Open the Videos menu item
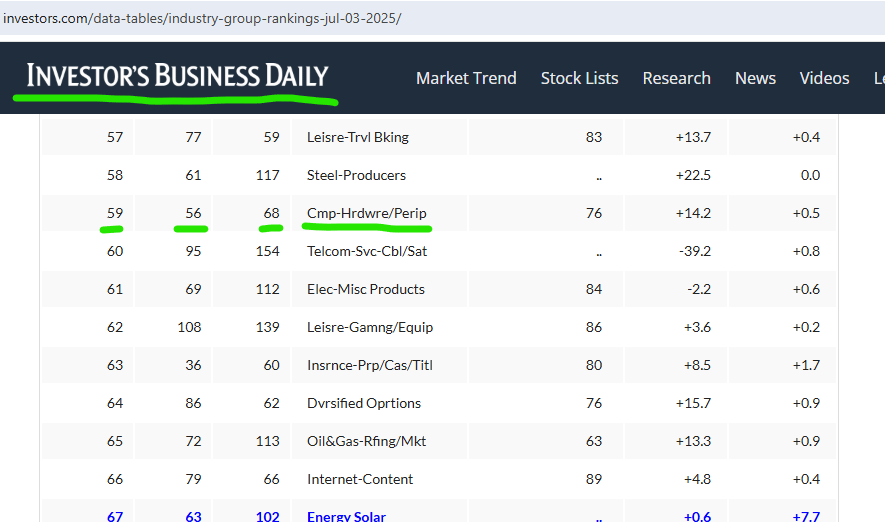This screenshot has height=522, width=885. (x=824, y=78)
